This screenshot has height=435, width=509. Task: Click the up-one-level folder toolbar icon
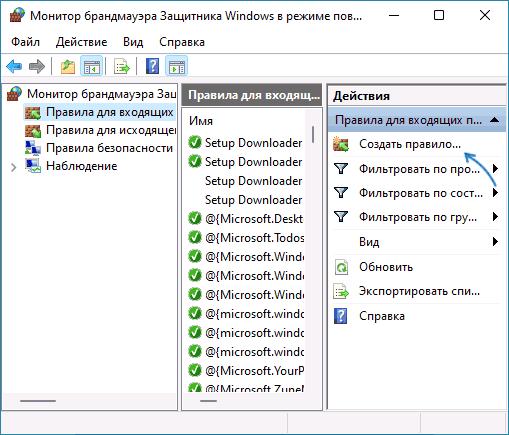pos(68,66)
